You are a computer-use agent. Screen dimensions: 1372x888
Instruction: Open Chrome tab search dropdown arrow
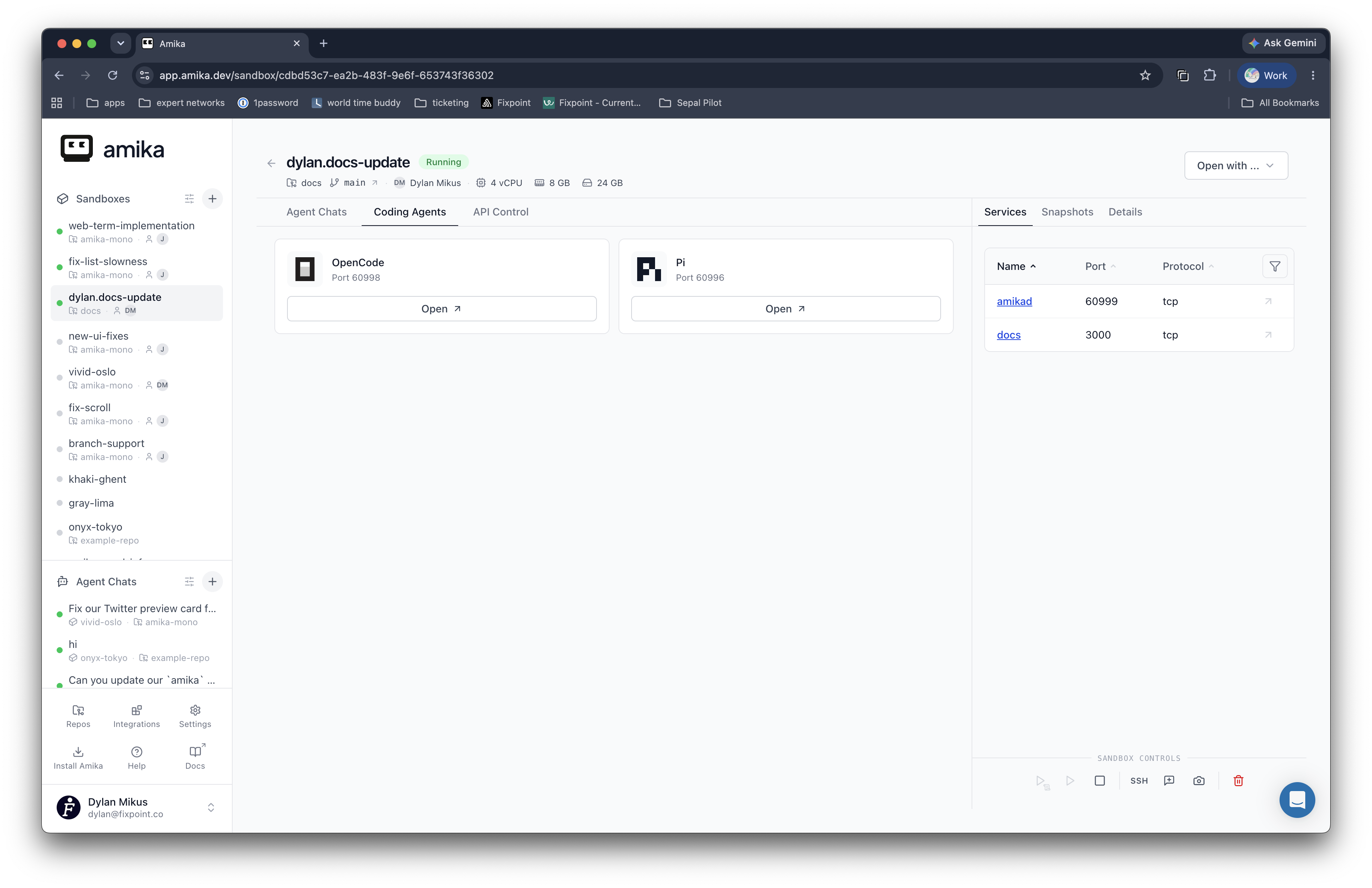120,43
